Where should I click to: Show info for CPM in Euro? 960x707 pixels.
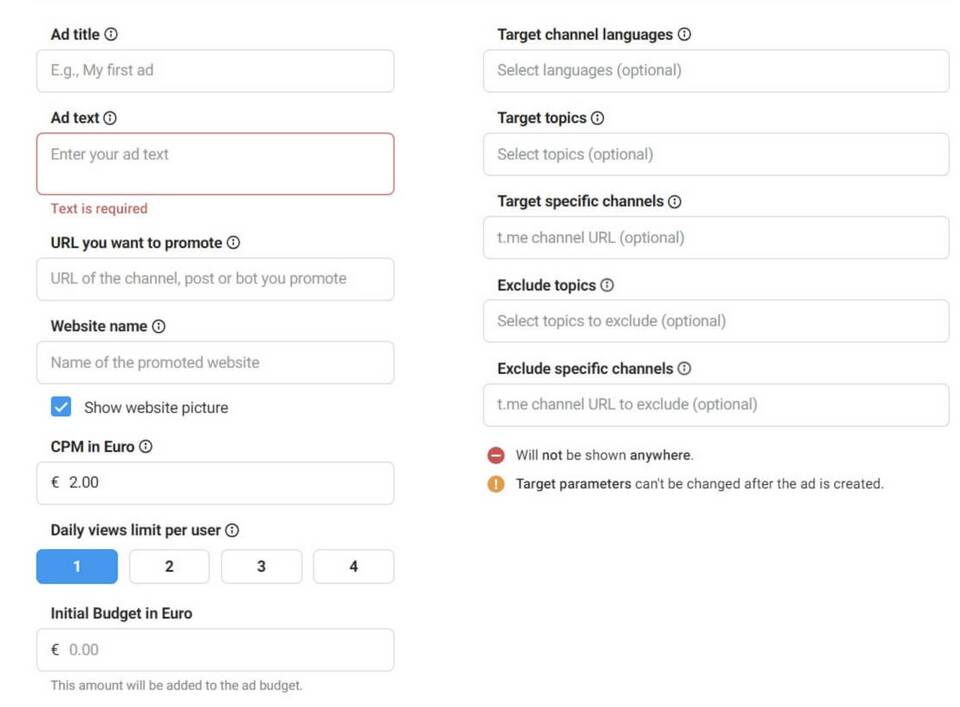pyautogui.click(x=145, y=447)
